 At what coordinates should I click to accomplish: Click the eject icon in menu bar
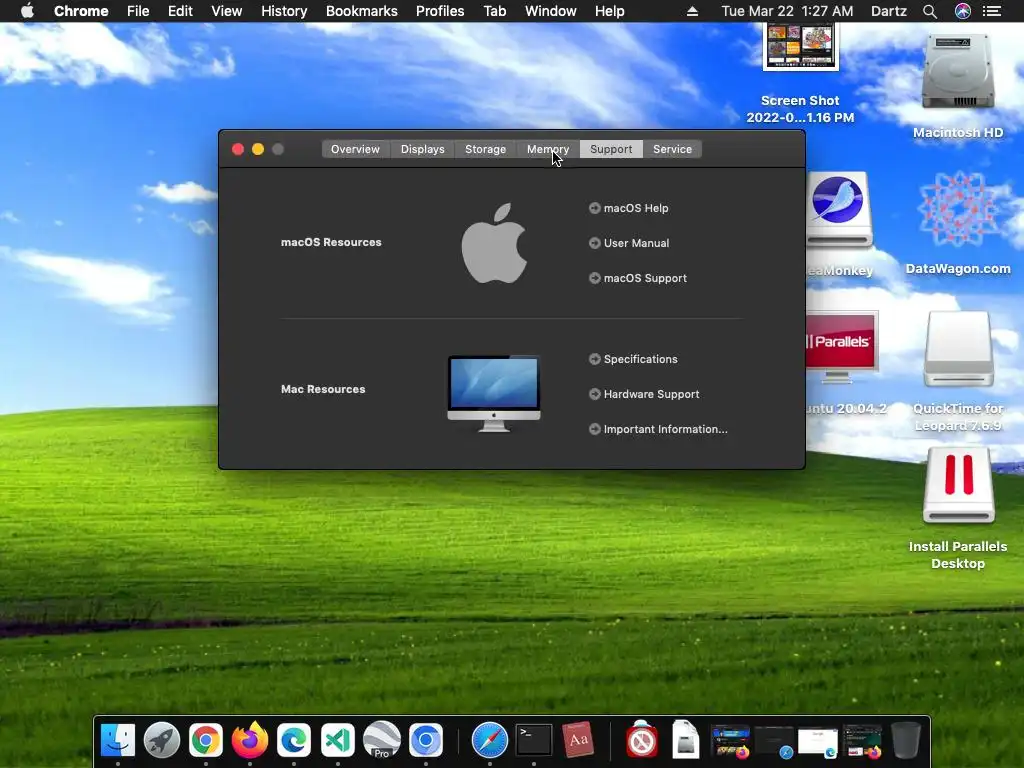[693, 11]
